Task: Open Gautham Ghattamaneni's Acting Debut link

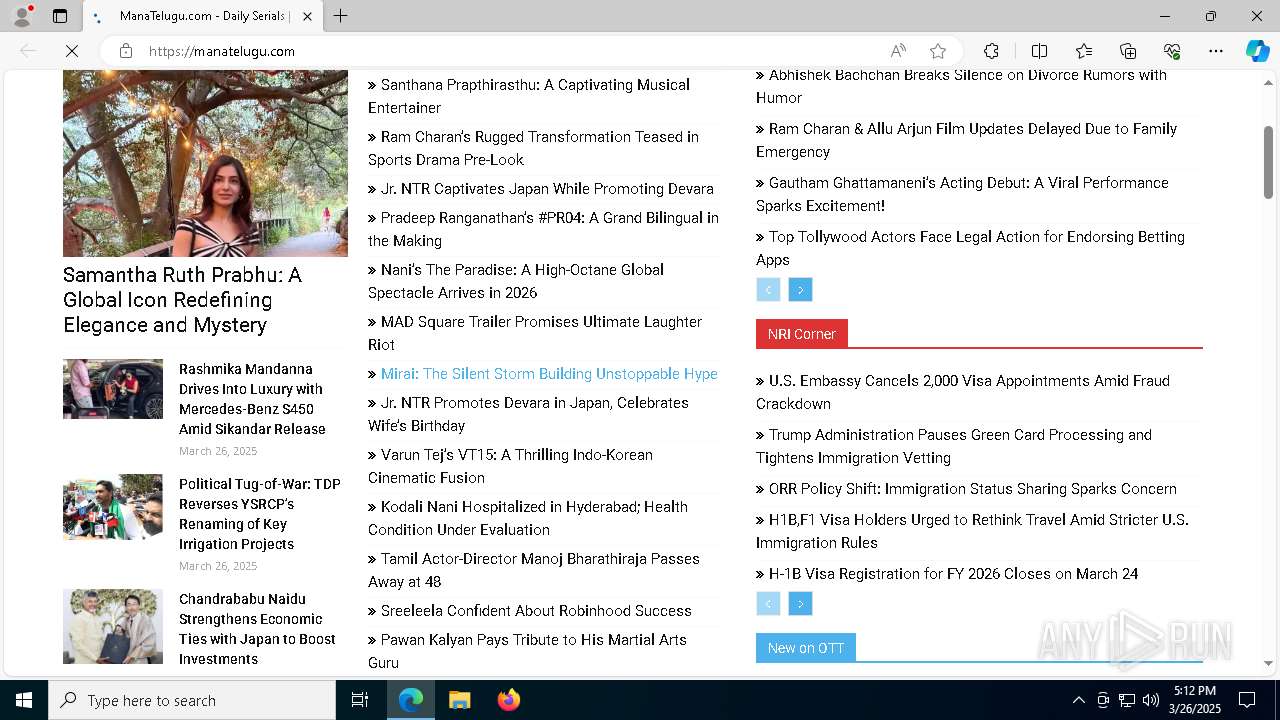Action: click(x=962, y=194)
